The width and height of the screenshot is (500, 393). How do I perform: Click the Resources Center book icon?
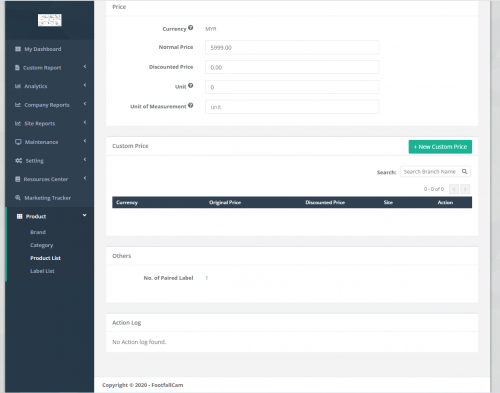[x=17, y=179]
